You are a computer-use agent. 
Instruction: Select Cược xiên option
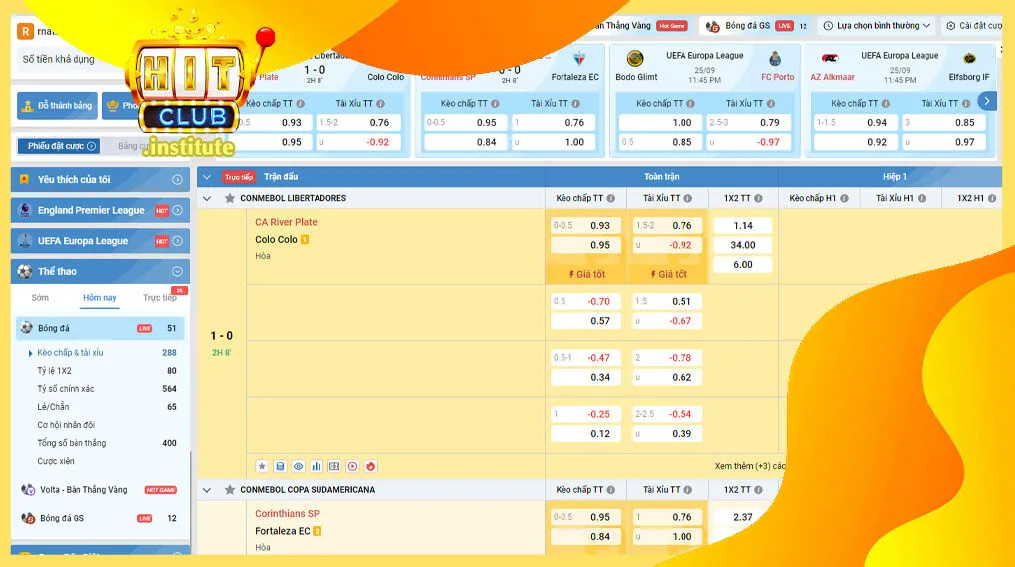56,461
